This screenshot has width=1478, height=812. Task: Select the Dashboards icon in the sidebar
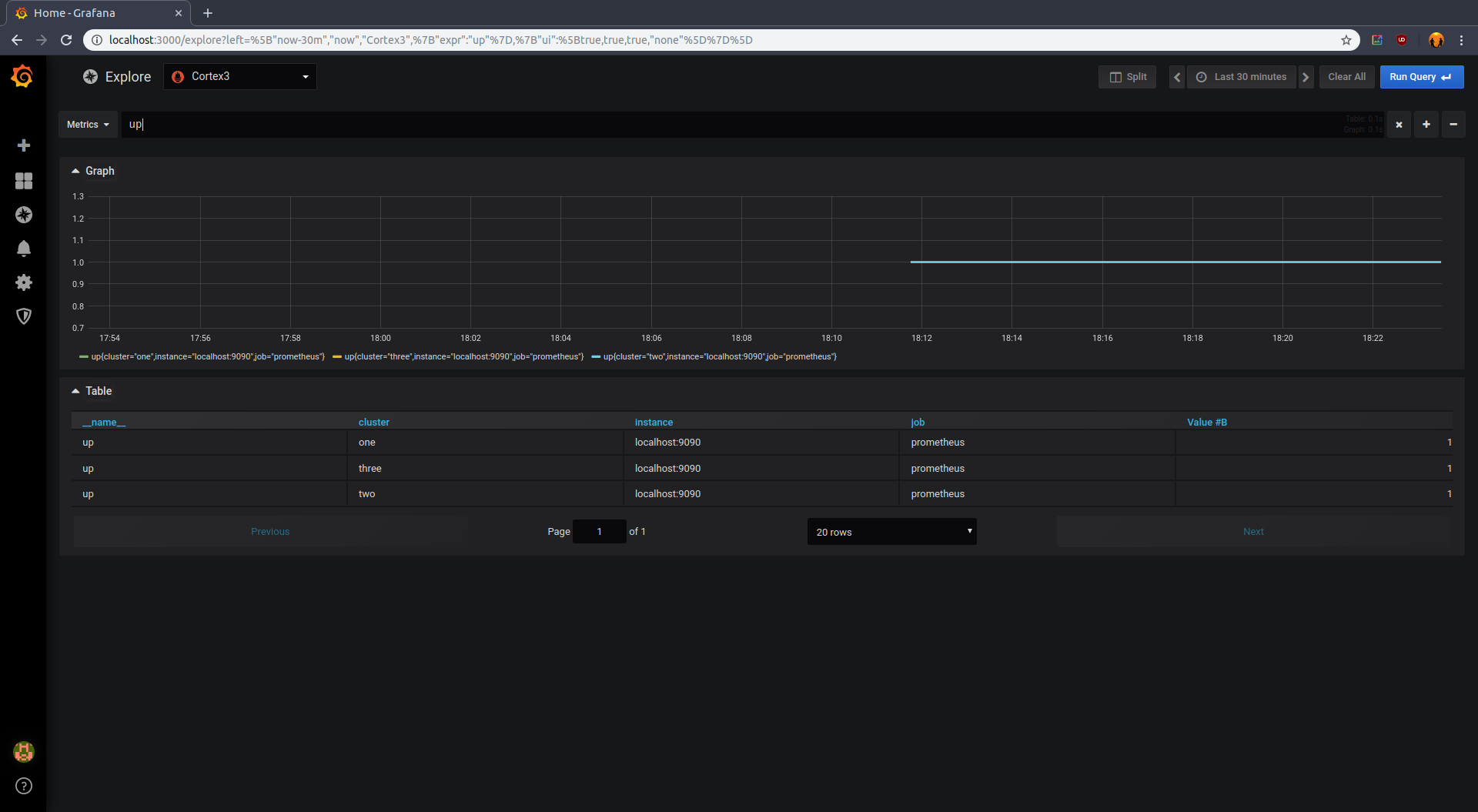(24, 181)
